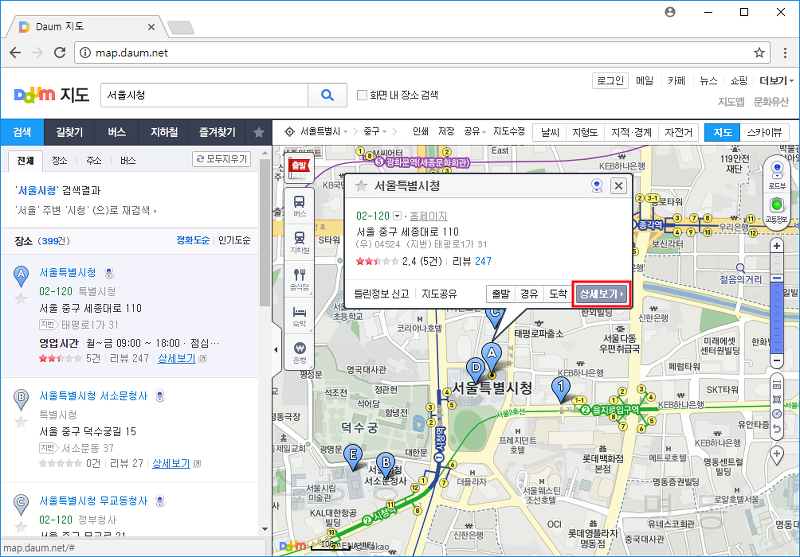Click roadview icon beside 서울특별시청 result
The width and height of the screenshot is (800, 557).
[109, 273]
